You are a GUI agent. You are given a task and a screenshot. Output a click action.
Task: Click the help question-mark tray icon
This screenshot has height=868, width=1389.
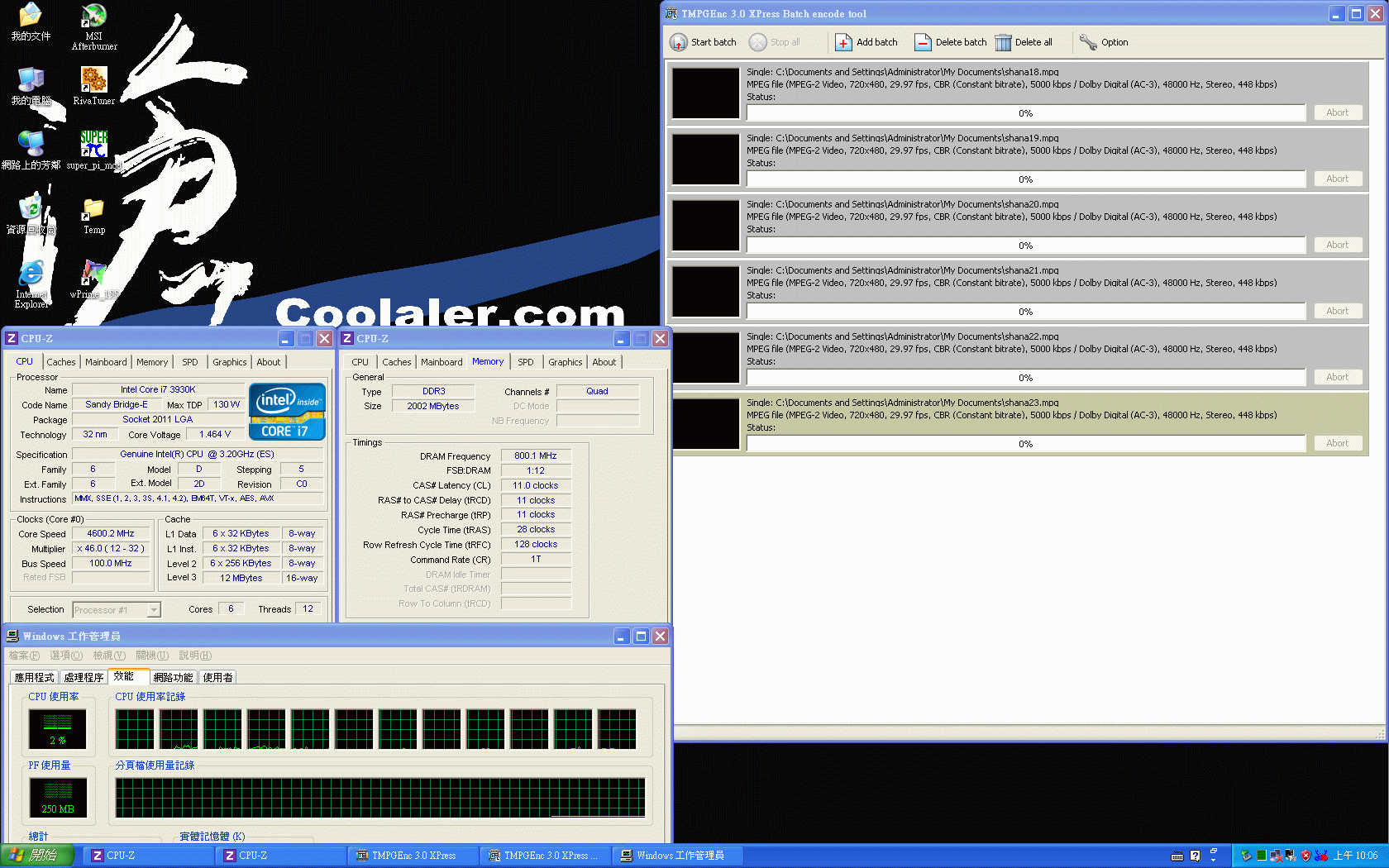point(1195,856)
